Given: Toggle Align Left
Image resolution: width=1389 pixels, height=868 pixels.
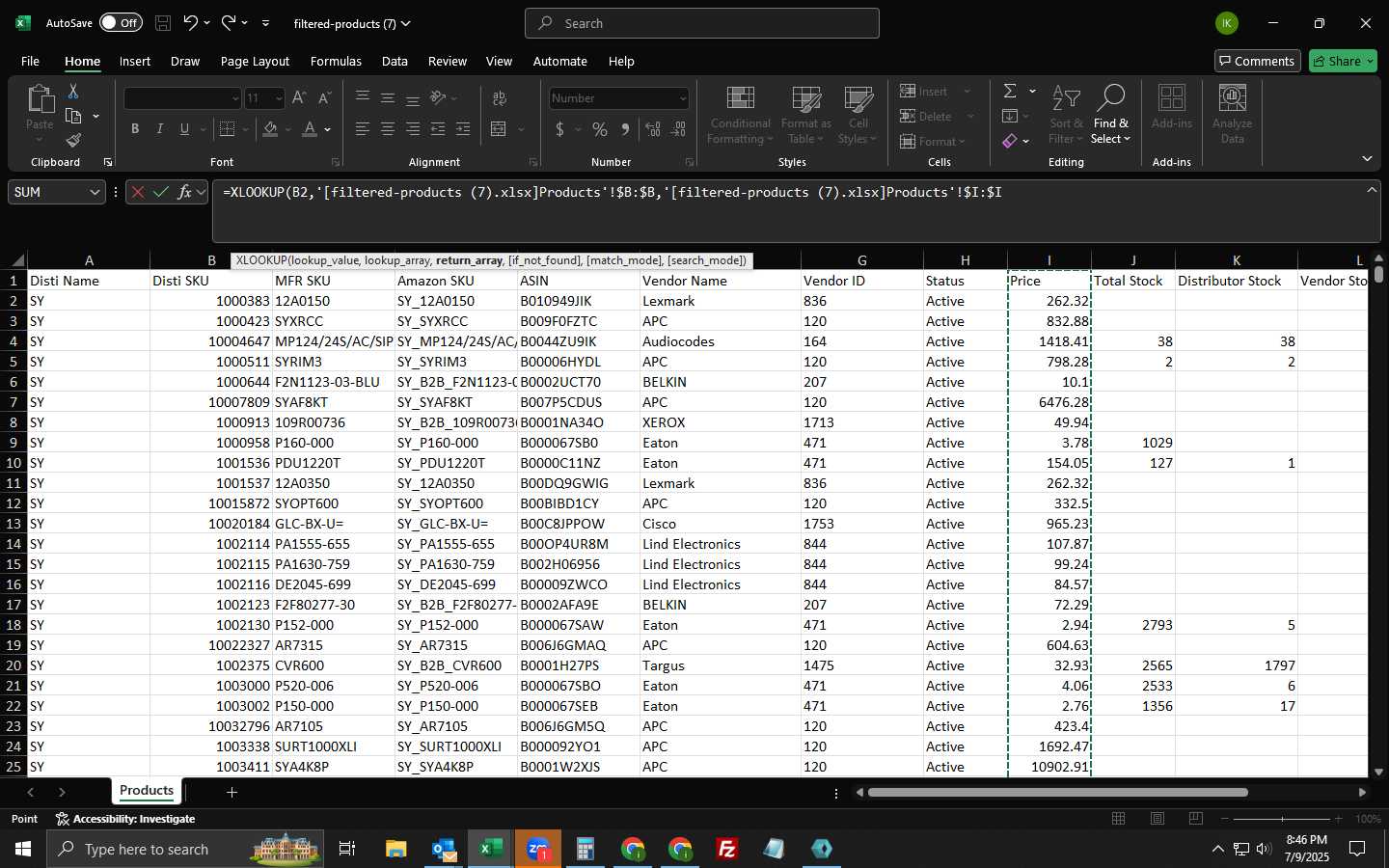Looking at the screenshot, I should [363, 129].
